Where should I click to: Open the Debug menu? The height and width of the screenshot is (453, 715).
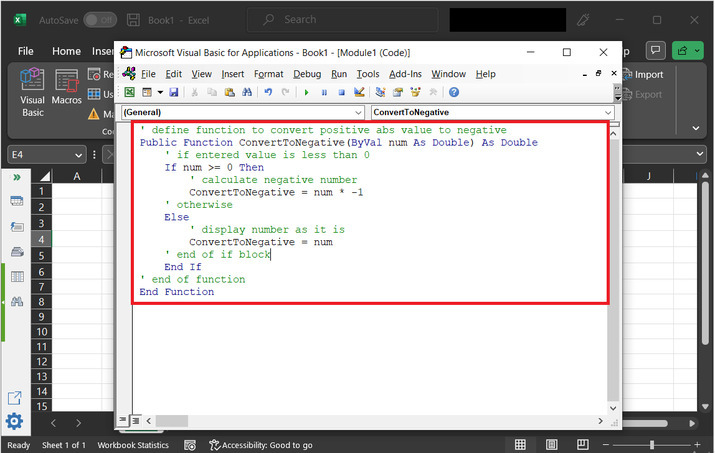coord(307,74)
